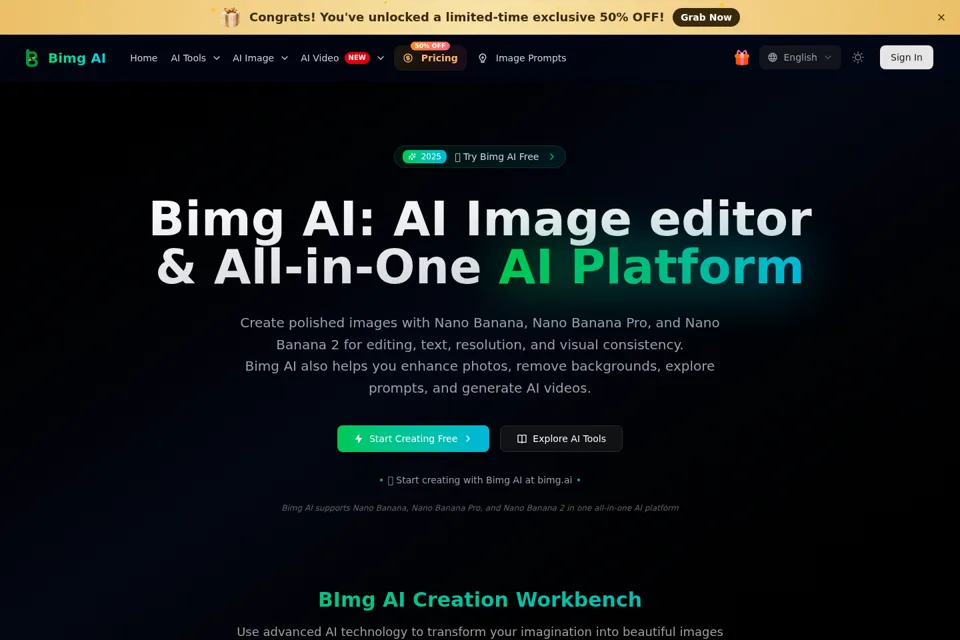Click the arrow after Try Bimg AI Free

point(552,157)
